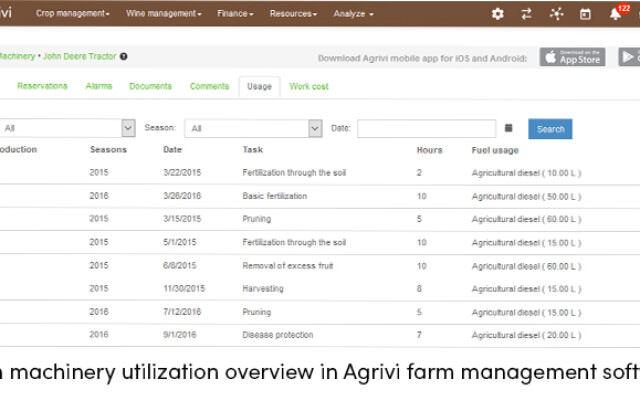
Task: Click the Task column header
Action: (253, 150)
